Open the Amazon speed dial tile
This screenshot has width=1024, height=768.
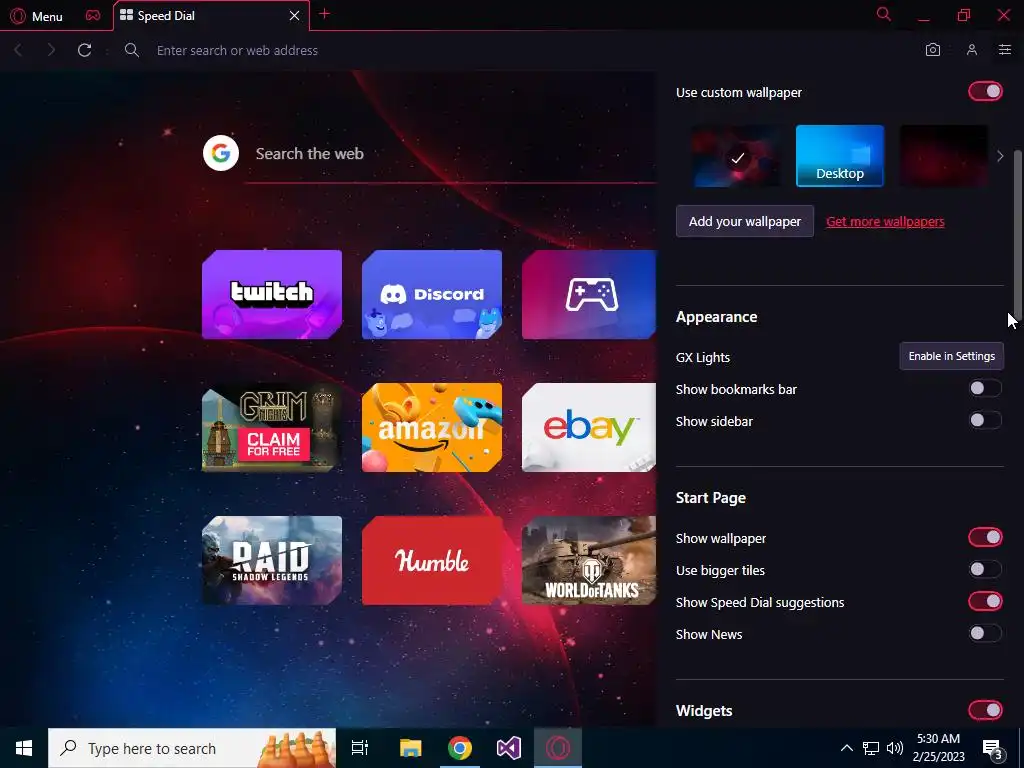(432, 428)
